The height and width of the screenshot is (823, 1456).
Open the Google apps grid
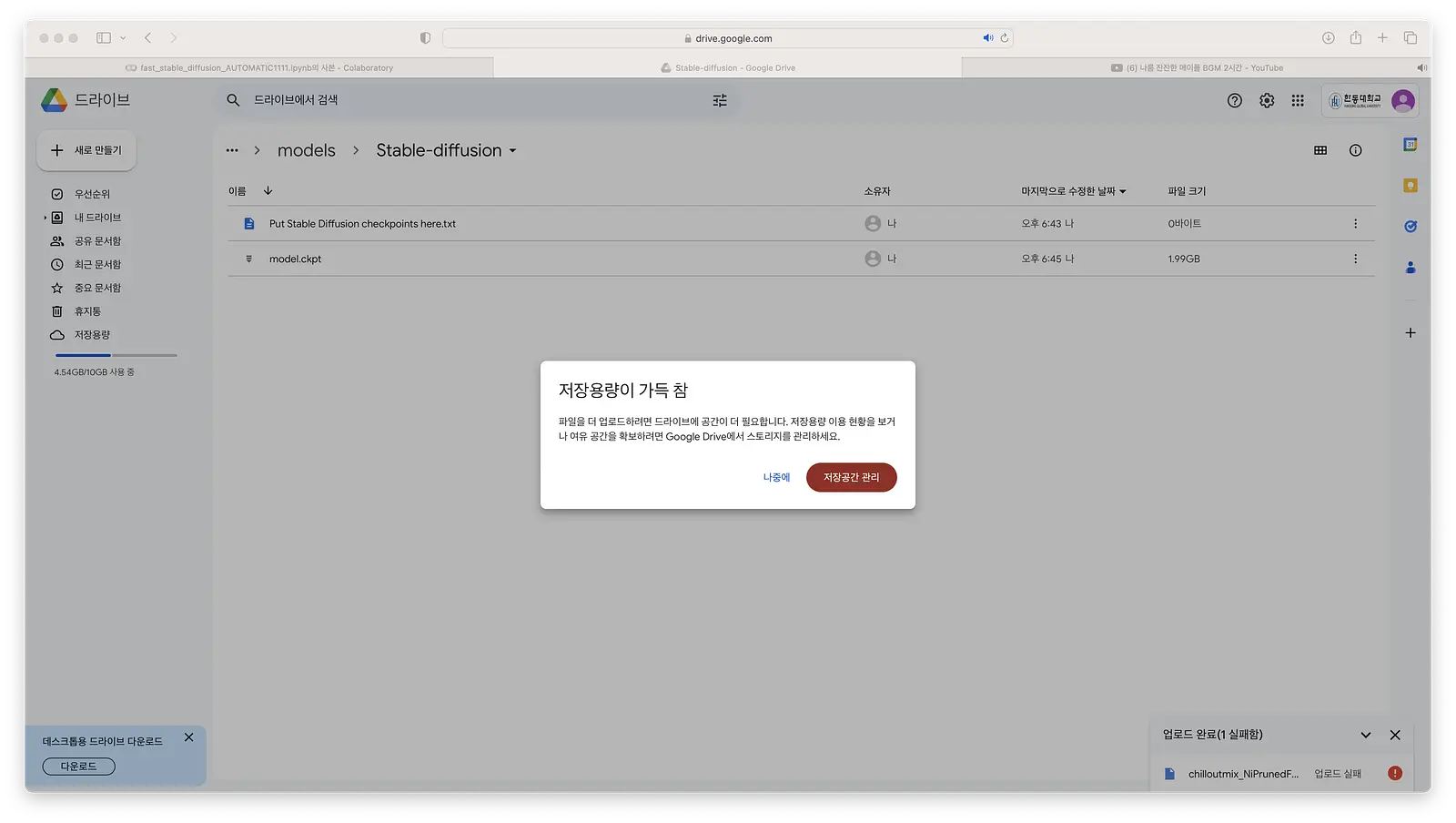1298,101
